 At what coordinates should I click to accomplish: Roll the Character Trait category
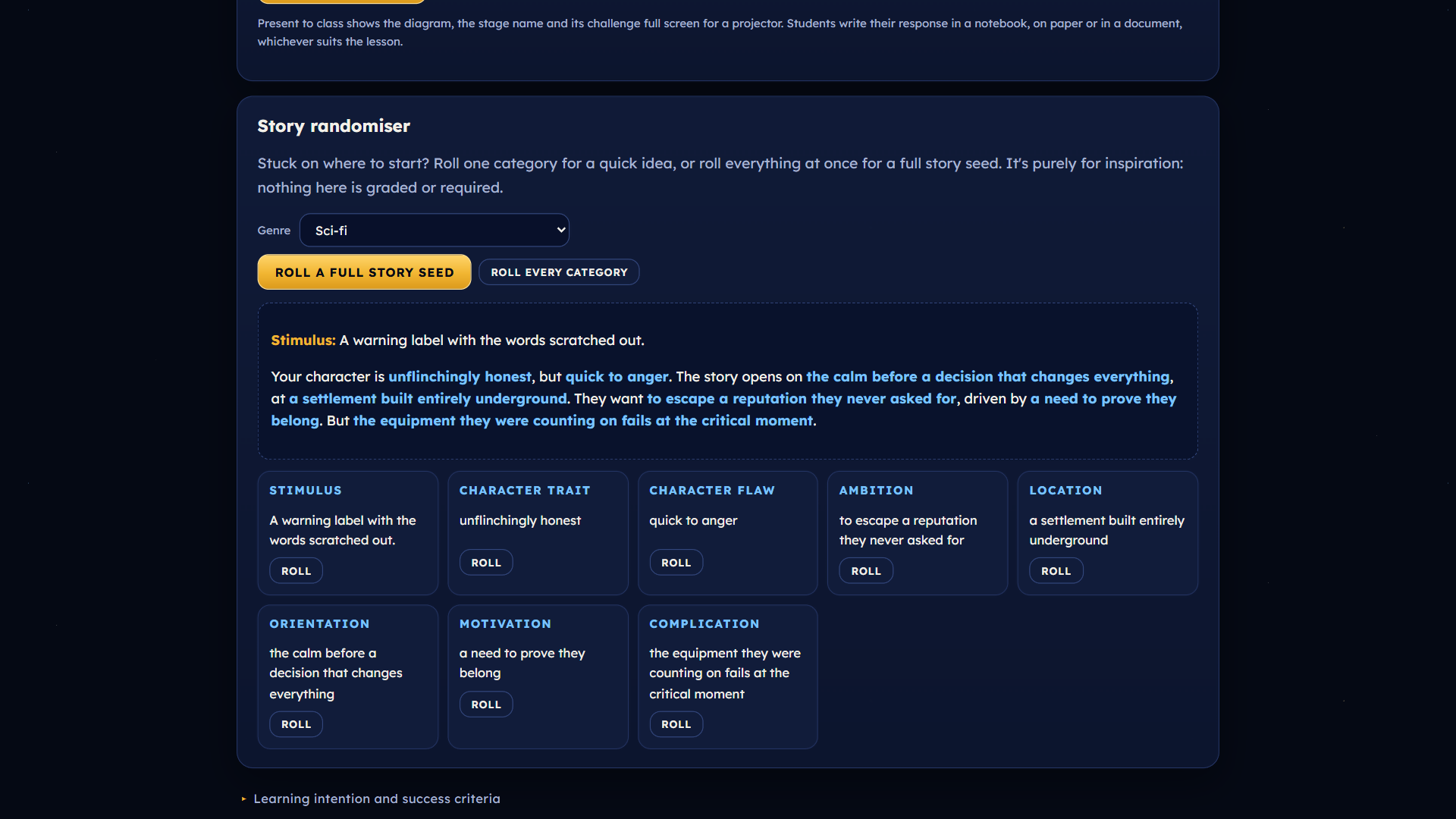pyautogui.click(x=486, y=563)
